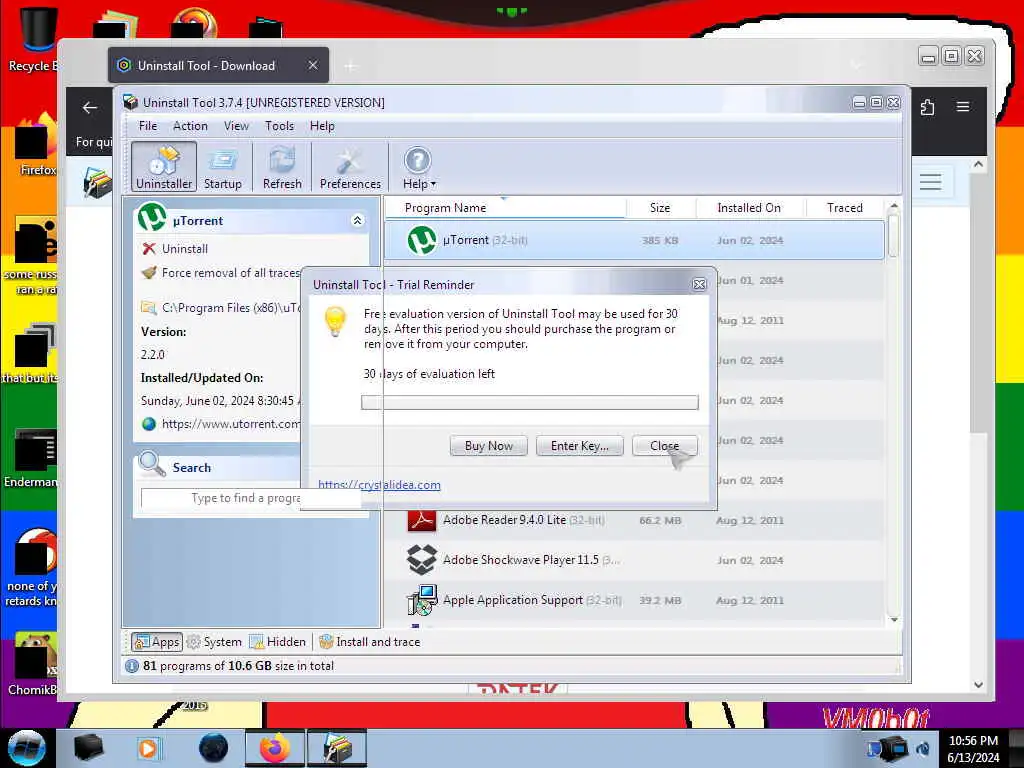Select the µTorrent row in program list

click(x=634, y=240)
